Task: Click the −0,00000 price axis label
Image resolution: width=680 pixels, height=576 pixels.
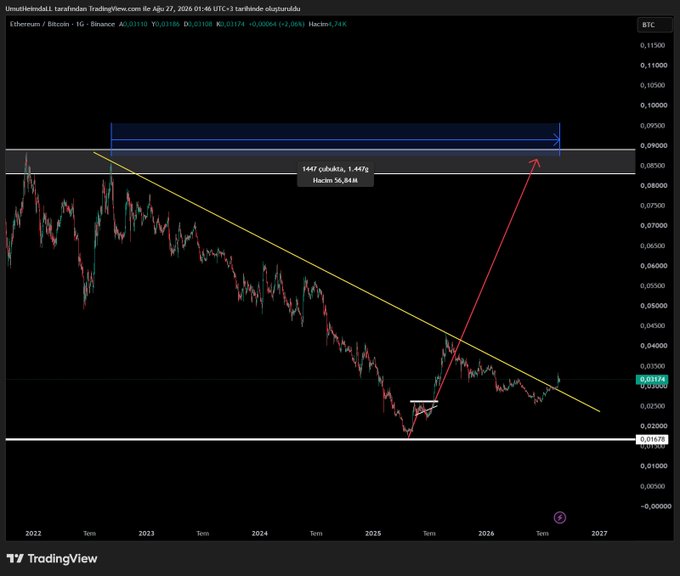Action: (x=655, y=506)
